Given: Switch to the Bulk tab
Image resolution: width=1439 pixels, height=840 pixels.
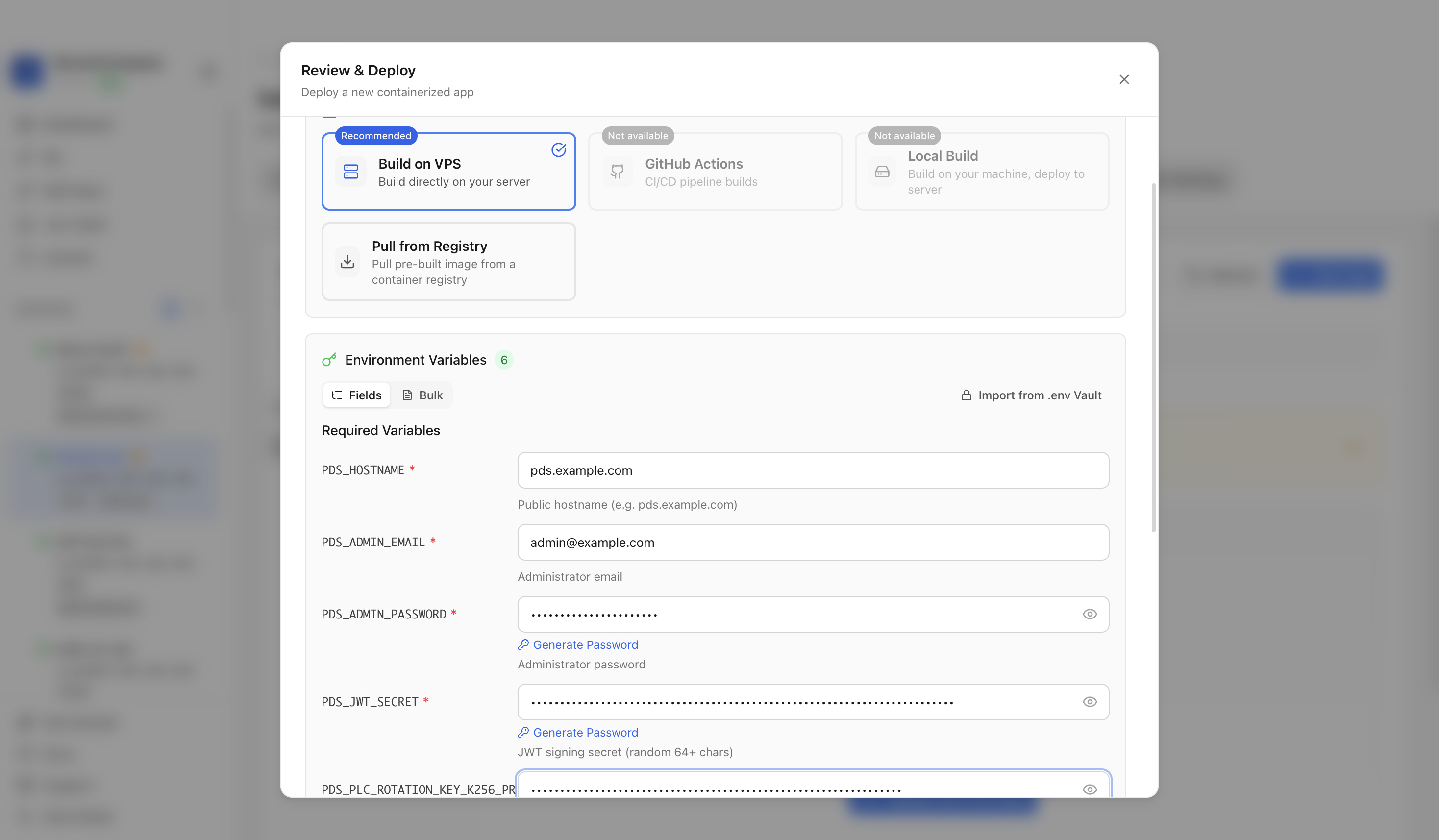Looking at the screenshot, I should pyautogui.click(x=422, y=395).
